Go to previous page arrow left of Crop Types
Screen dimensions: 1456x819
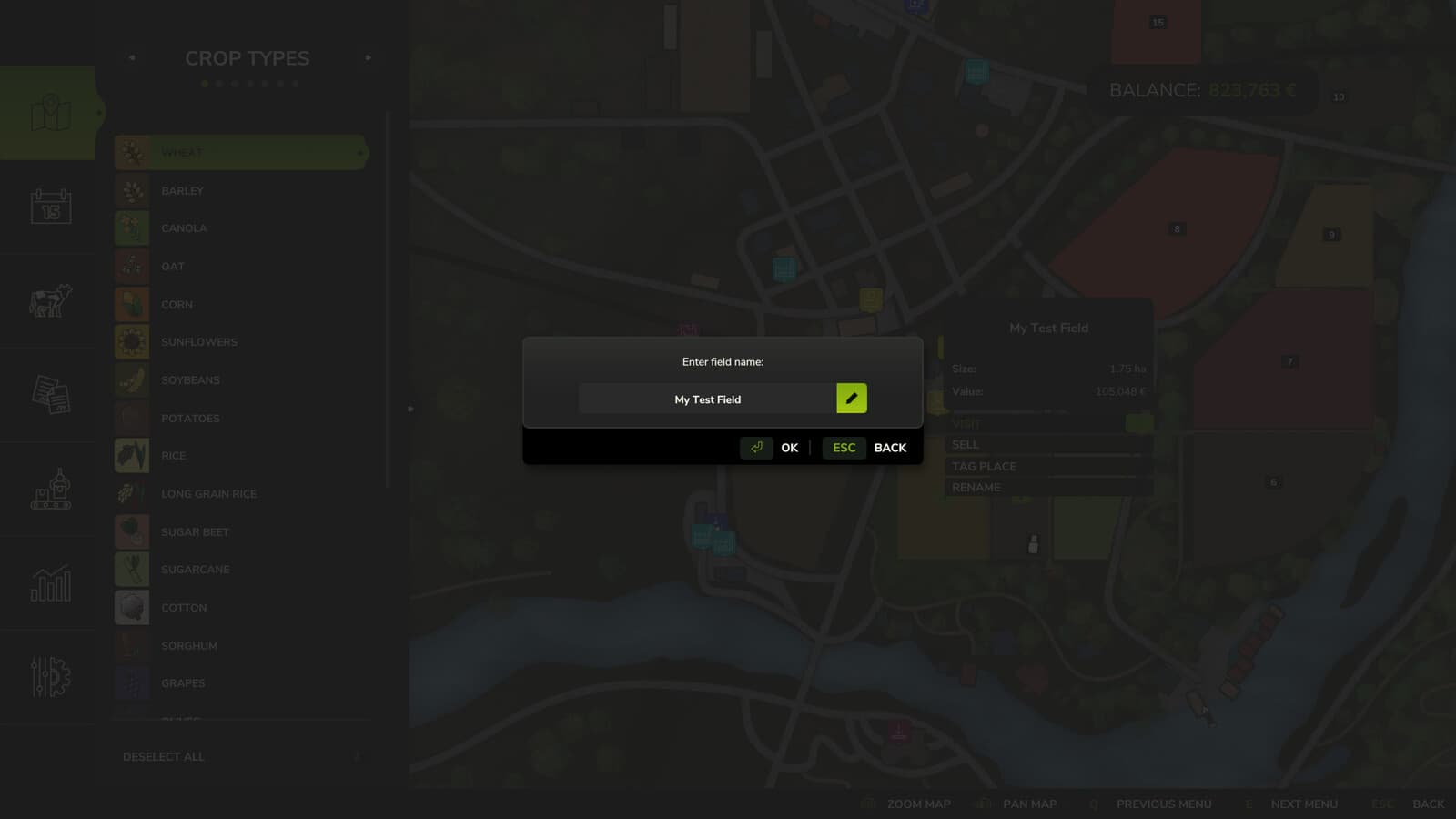click(x=132, y=57)
